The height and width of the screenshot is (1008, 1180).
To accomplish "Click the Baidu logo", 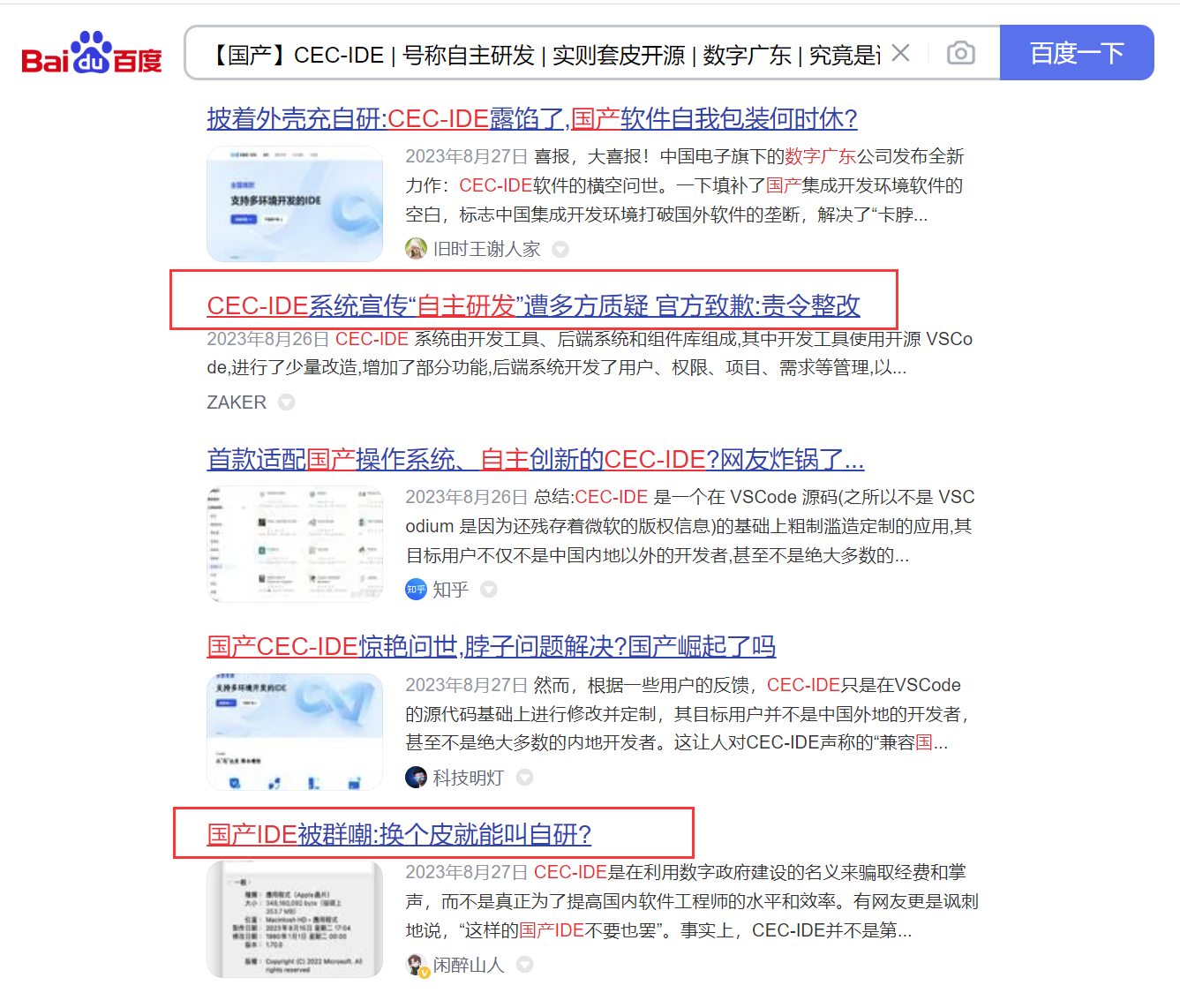I will coord(92,54).
